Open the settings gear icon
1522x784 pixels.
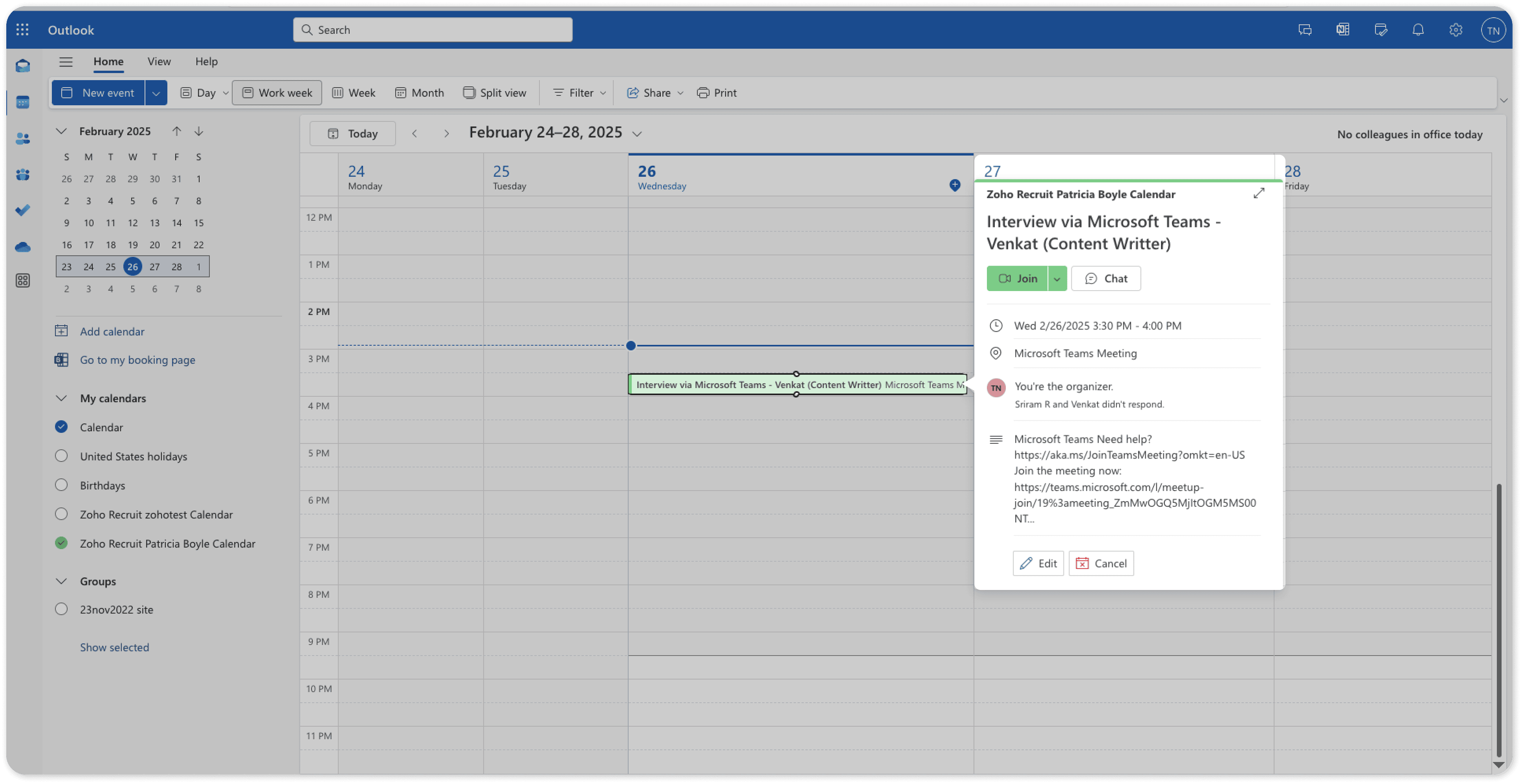point(1456,29)
